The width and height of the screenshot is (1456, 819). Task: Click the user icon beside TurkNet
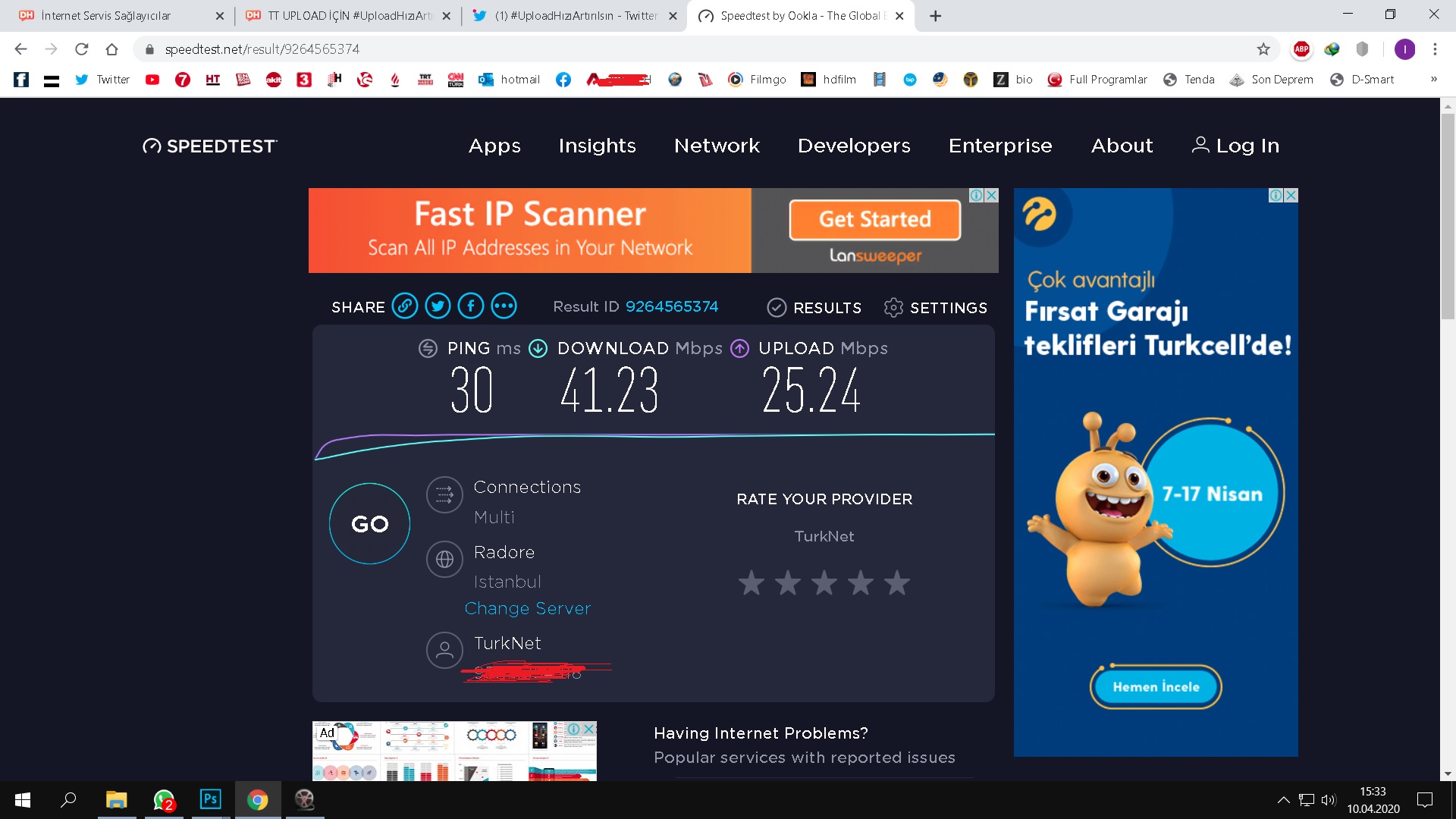pyautogui.click(x=444, y=651)
